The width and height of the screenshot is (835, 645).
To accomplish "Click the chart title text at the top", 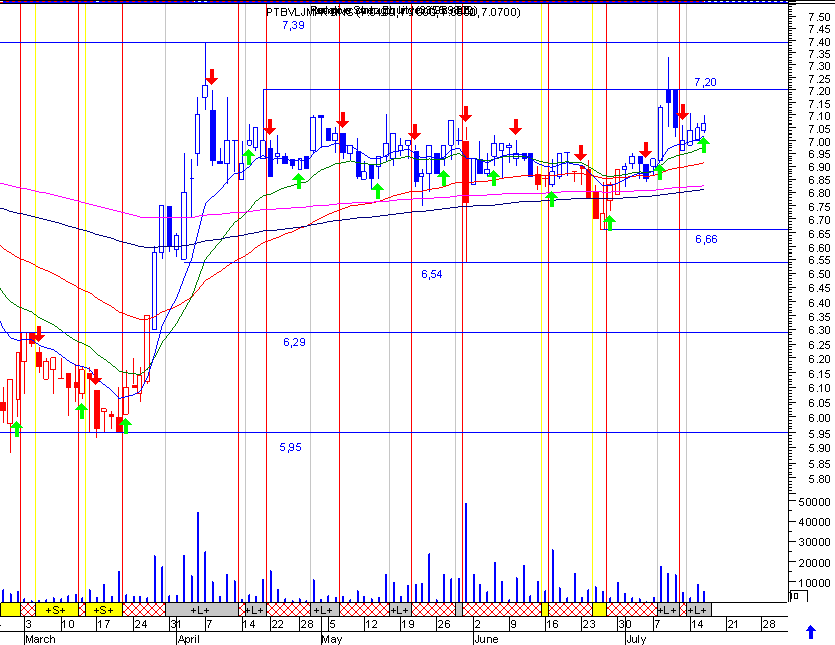I will 393,11.
